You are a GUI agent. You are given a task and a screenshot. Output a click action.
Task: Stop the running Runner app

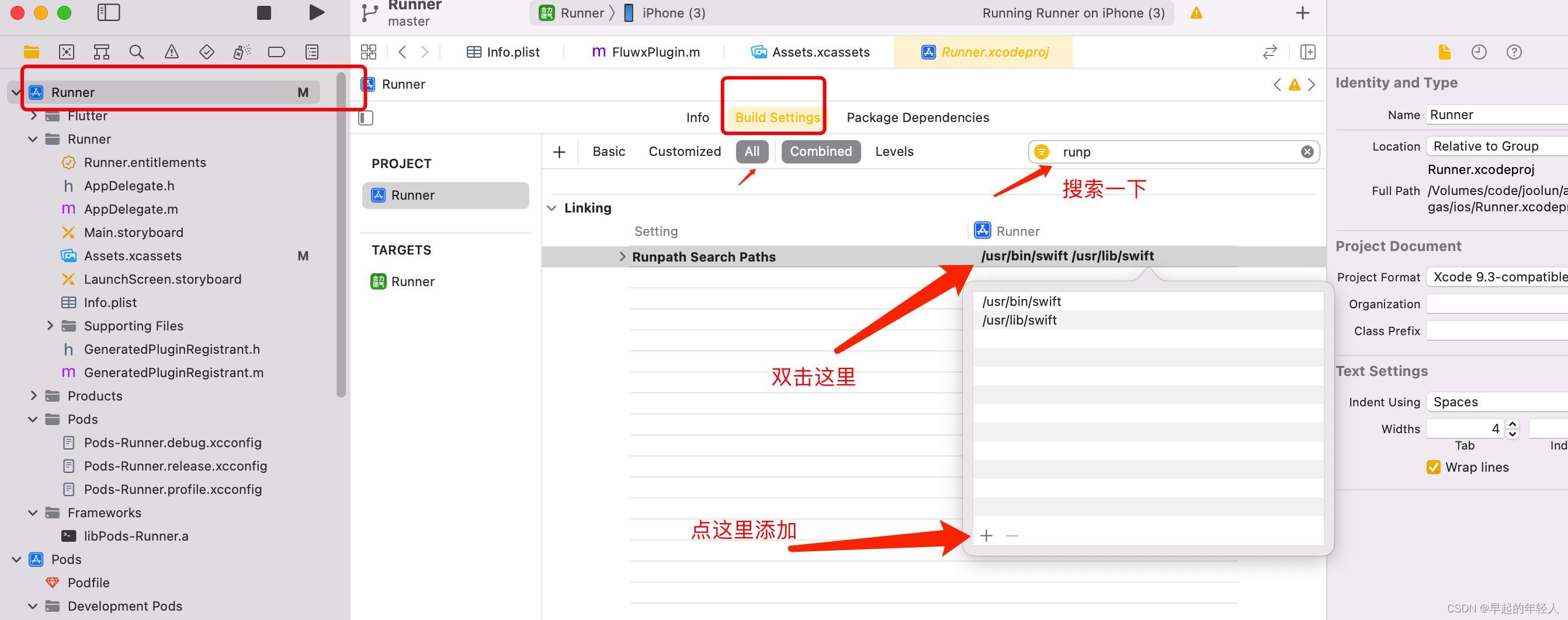263,13
